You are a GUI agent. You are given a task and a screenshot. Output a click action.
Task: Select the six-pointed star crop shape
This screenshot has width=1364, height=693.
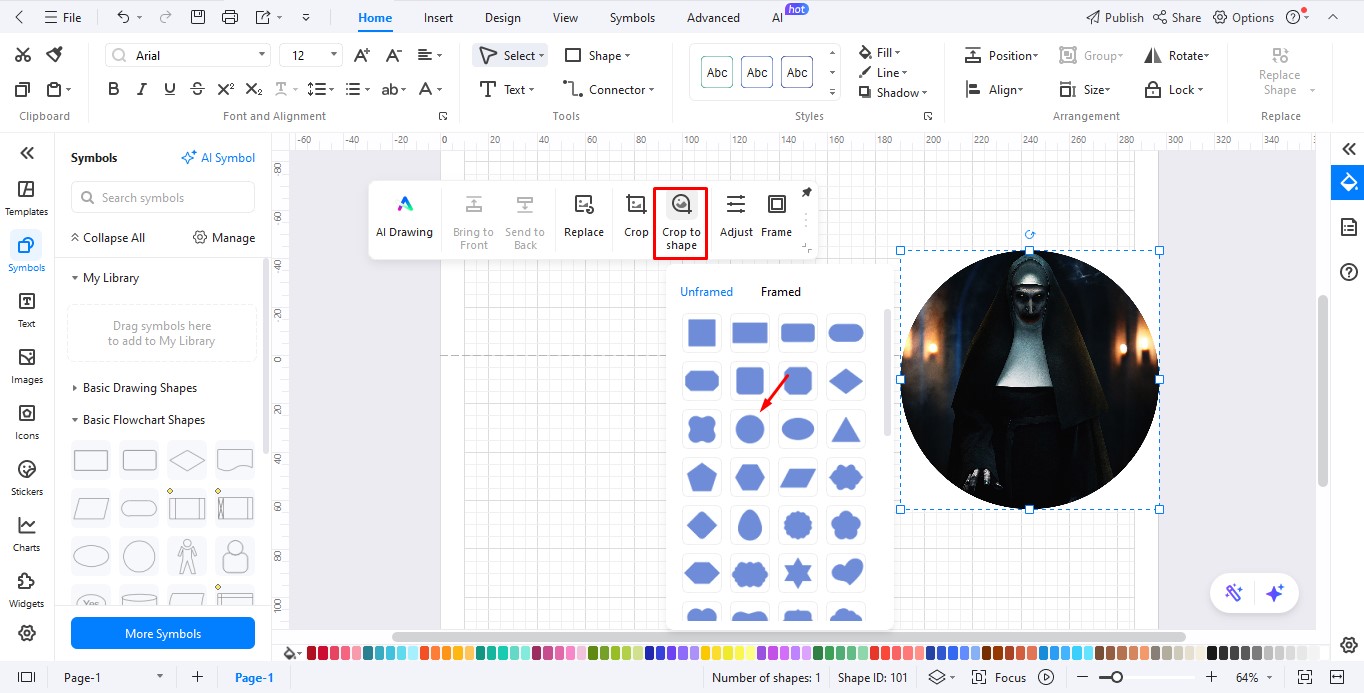[798, 573]
